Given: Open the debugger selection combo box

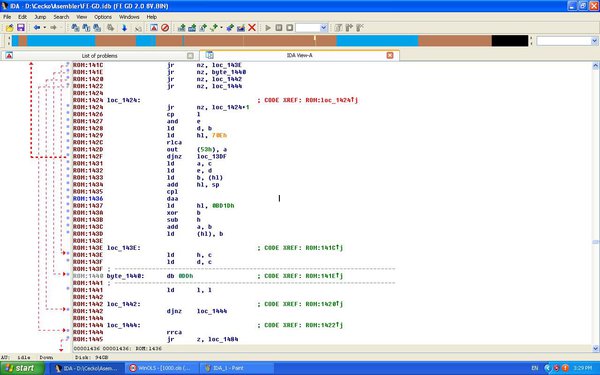Looking at the screenshot, I should pos(311,28).
